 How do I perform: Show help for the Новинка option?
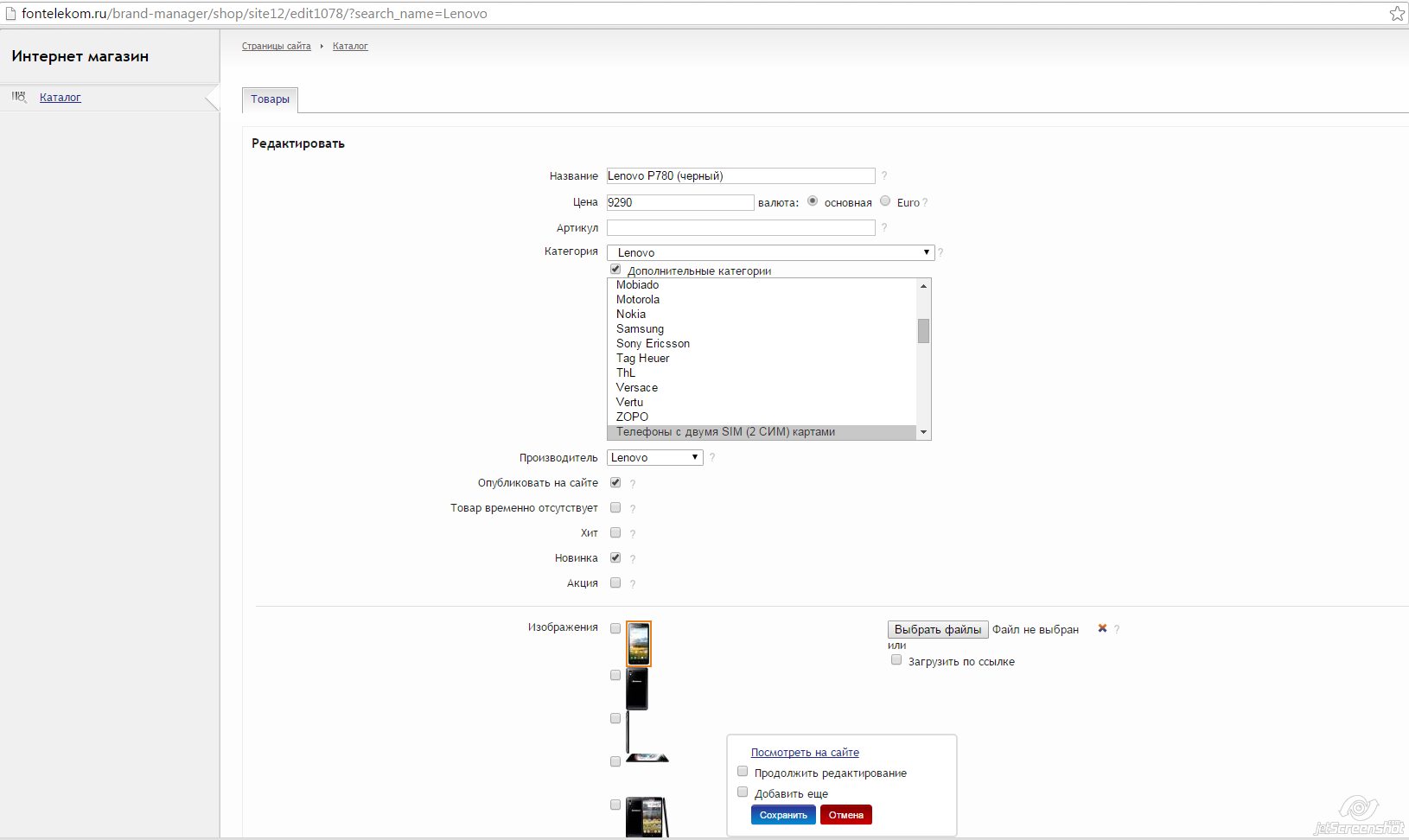click(x=633, y=558)
